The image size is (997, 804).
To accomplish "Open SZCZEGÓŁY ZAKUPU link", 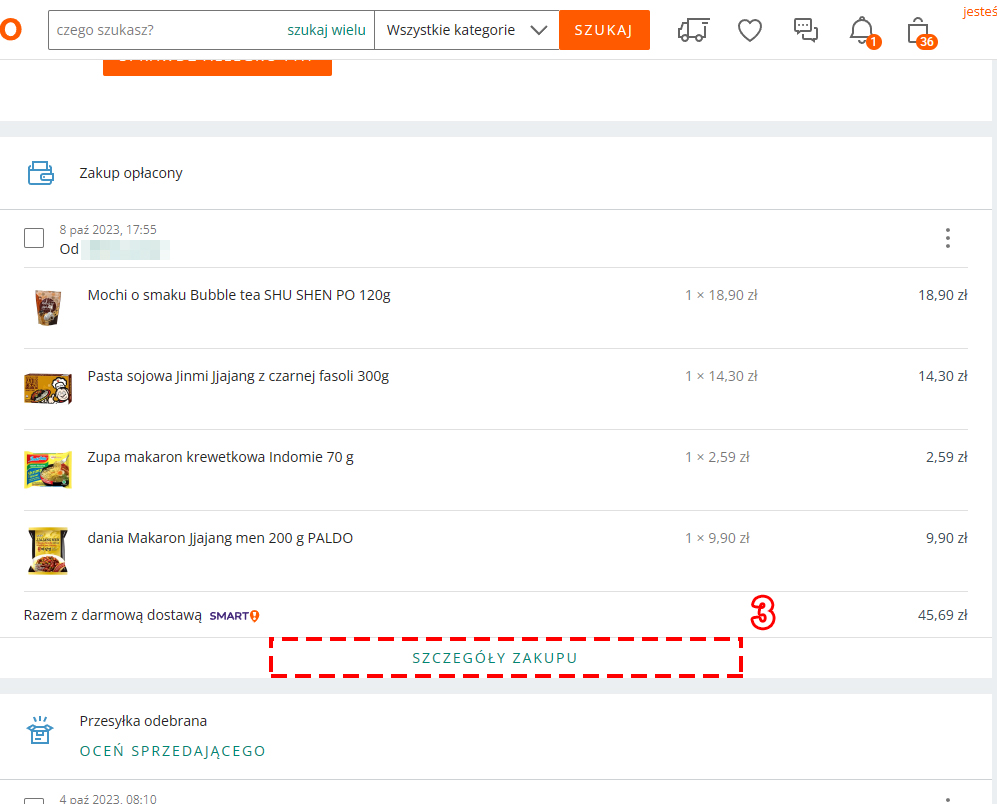I will click(495, 658).
